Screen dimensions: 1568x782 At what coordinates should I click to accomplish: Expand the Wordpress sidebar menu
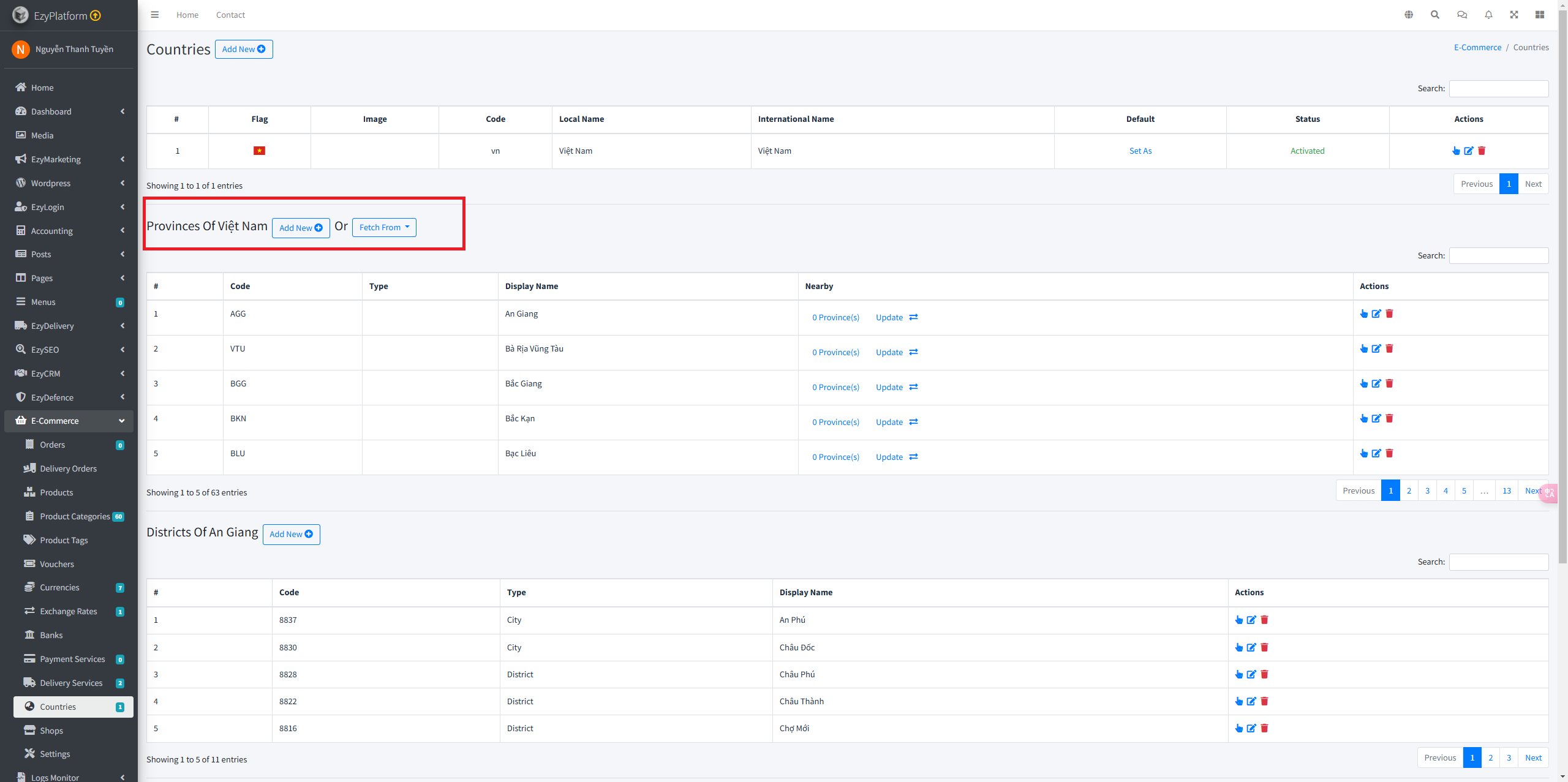(x=69, y=183)
